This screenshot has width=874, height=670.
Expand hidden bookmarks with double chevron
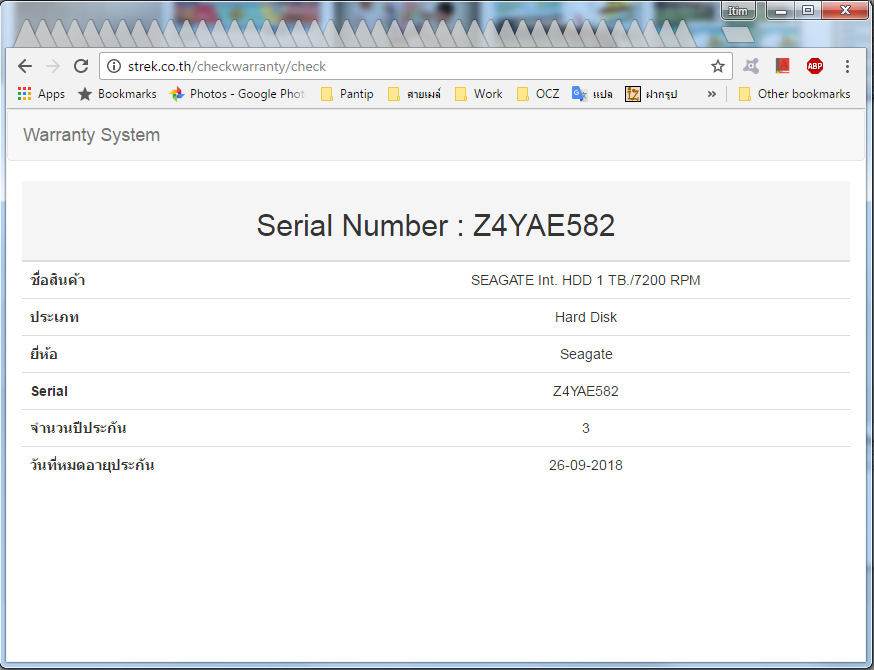(x=712, y=94)
